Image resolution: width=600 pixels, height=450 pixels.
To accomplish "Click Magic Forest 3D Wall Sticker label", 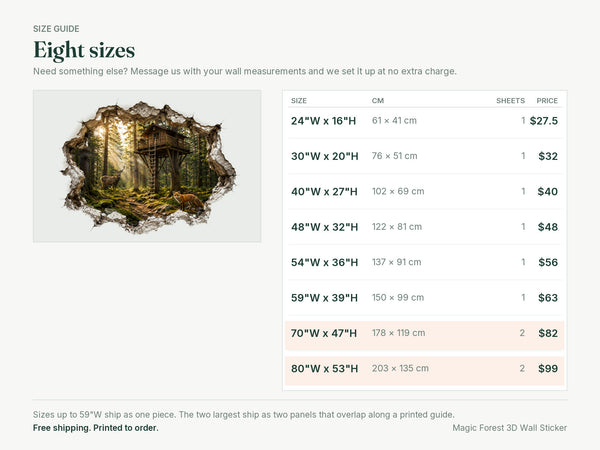I will (x=510, y=428).
